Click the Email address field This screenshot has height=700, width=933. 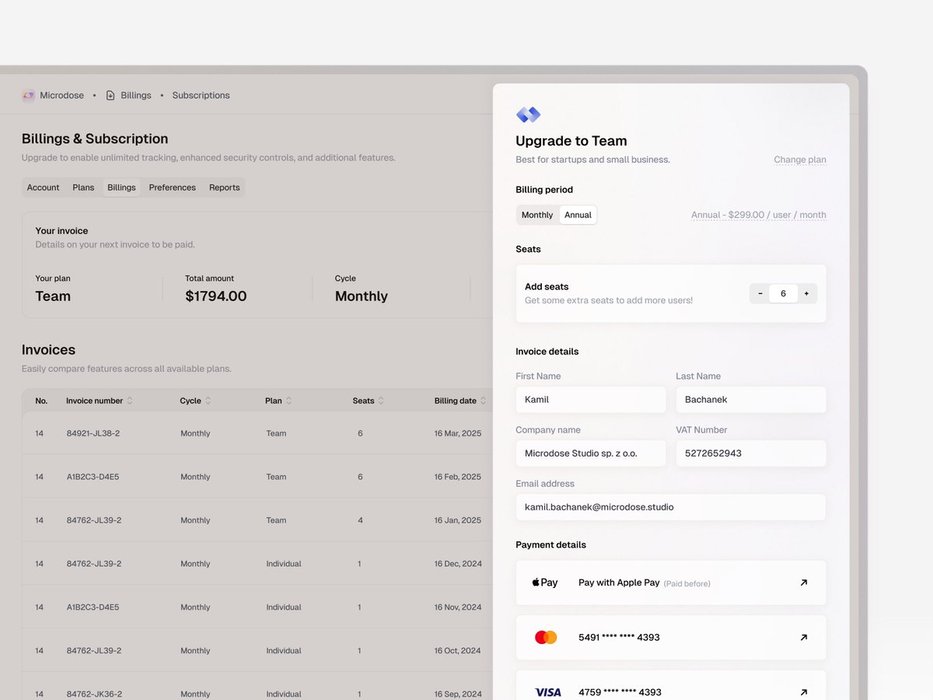(671, 507)
